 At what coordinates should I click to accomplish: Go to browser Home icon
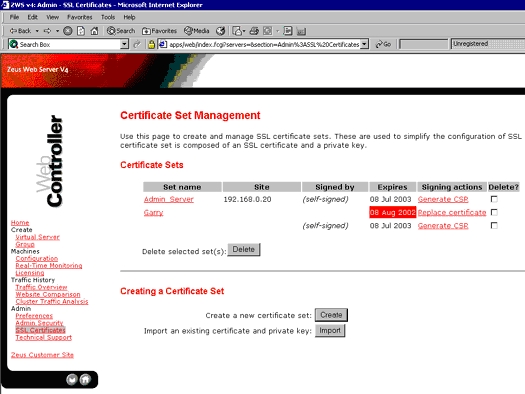click(94, 31)
